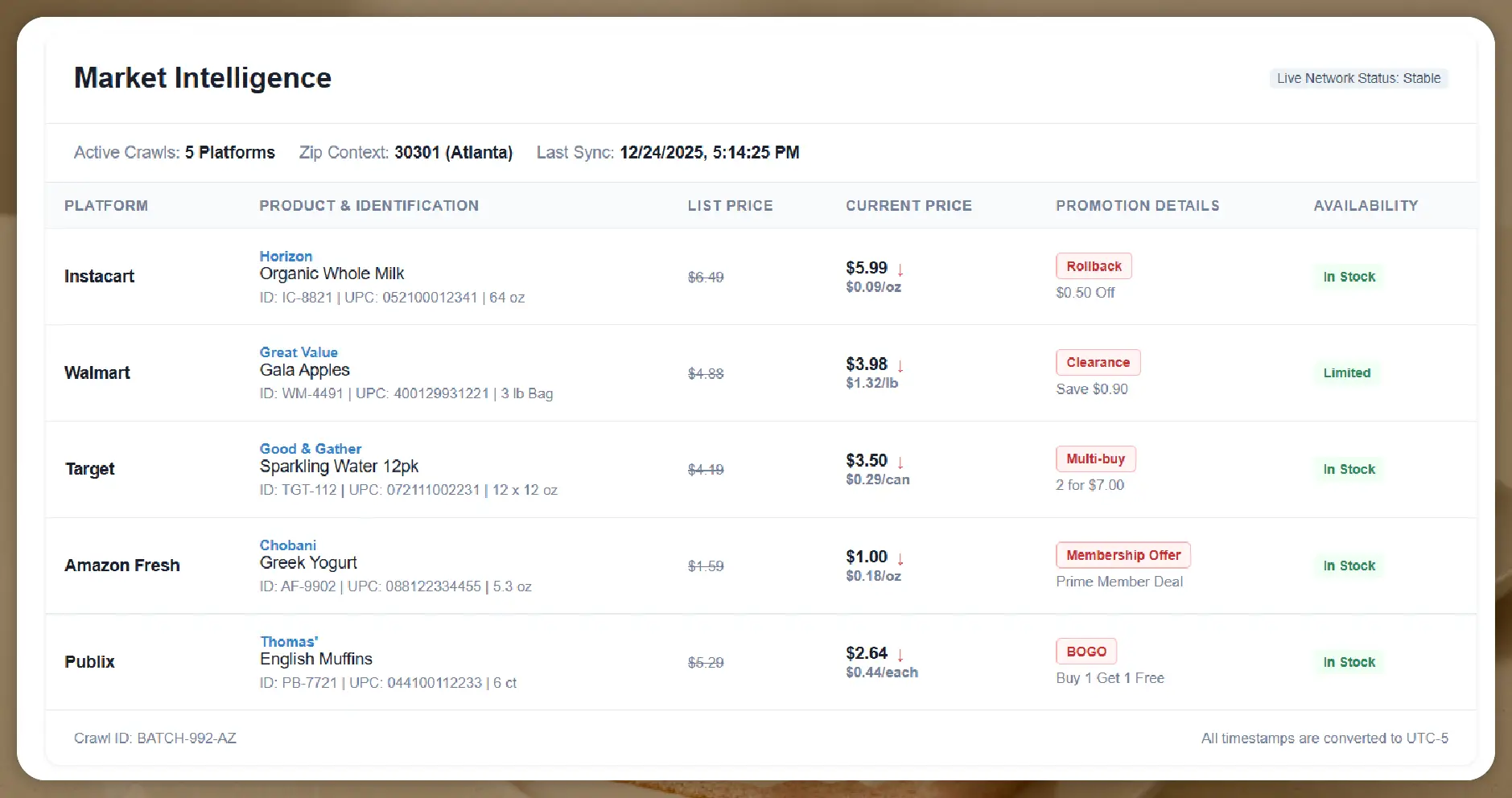The width and height of the screenshot is (1512, 798).
Task: Click the red down arrow next to $3.50
Action: click(x=900, y=463)
